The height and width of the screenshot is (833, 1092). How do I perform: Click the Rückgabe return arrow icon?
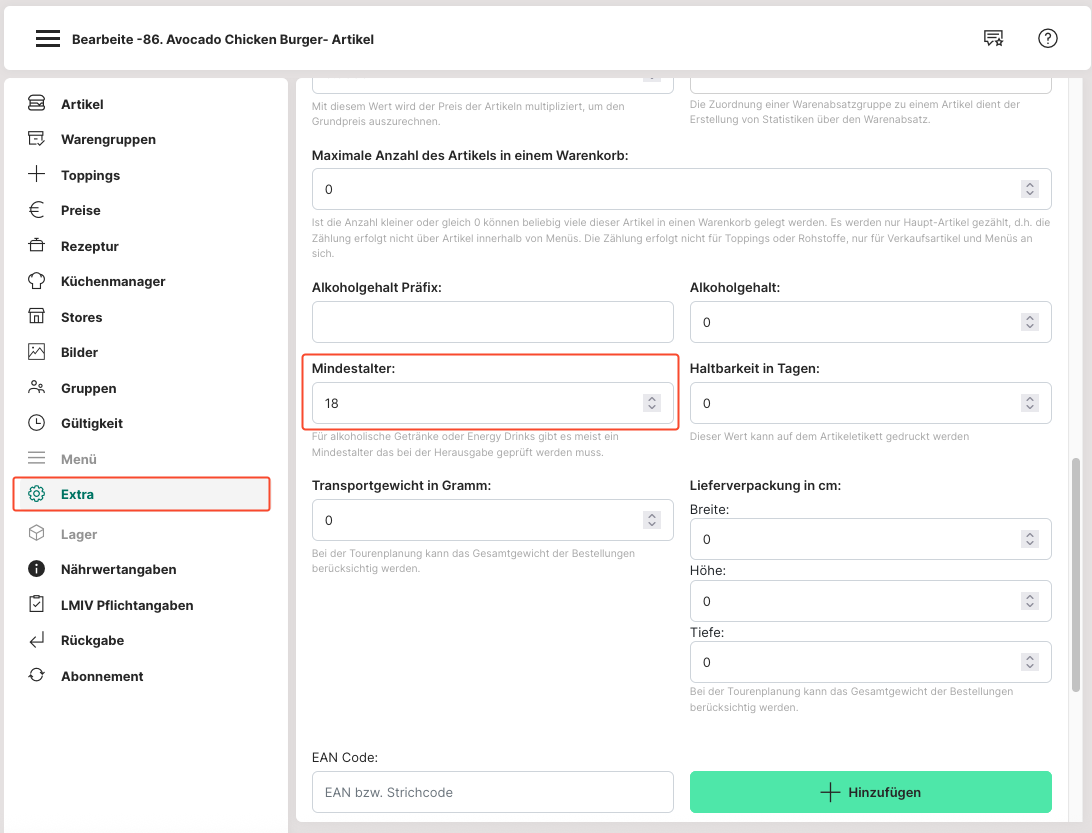(x=37, y=640)
